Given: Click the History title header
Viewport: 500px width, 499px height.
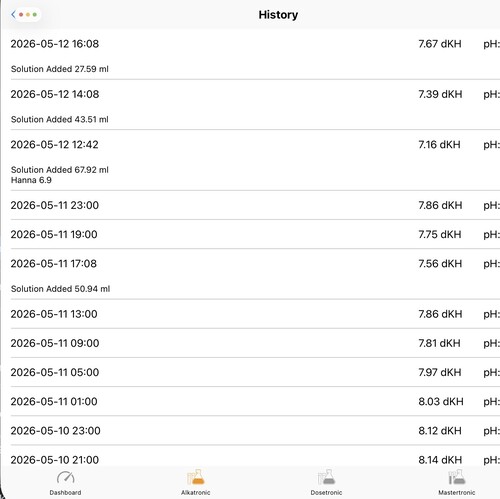Looking at the screenshot, I should click(278, 15).
